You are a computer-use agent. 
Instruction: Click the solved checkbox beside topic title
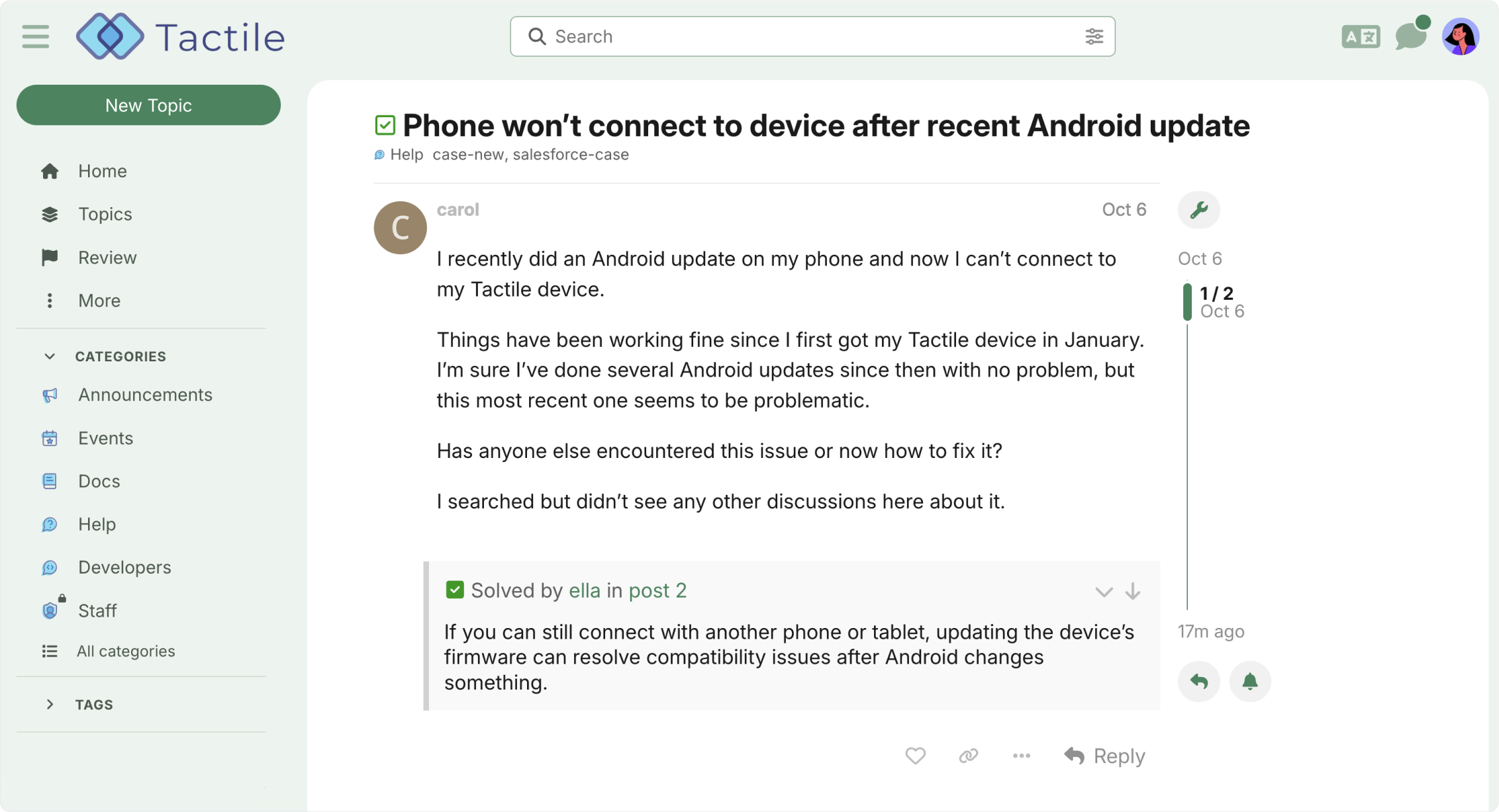click(x=385, y=125)
